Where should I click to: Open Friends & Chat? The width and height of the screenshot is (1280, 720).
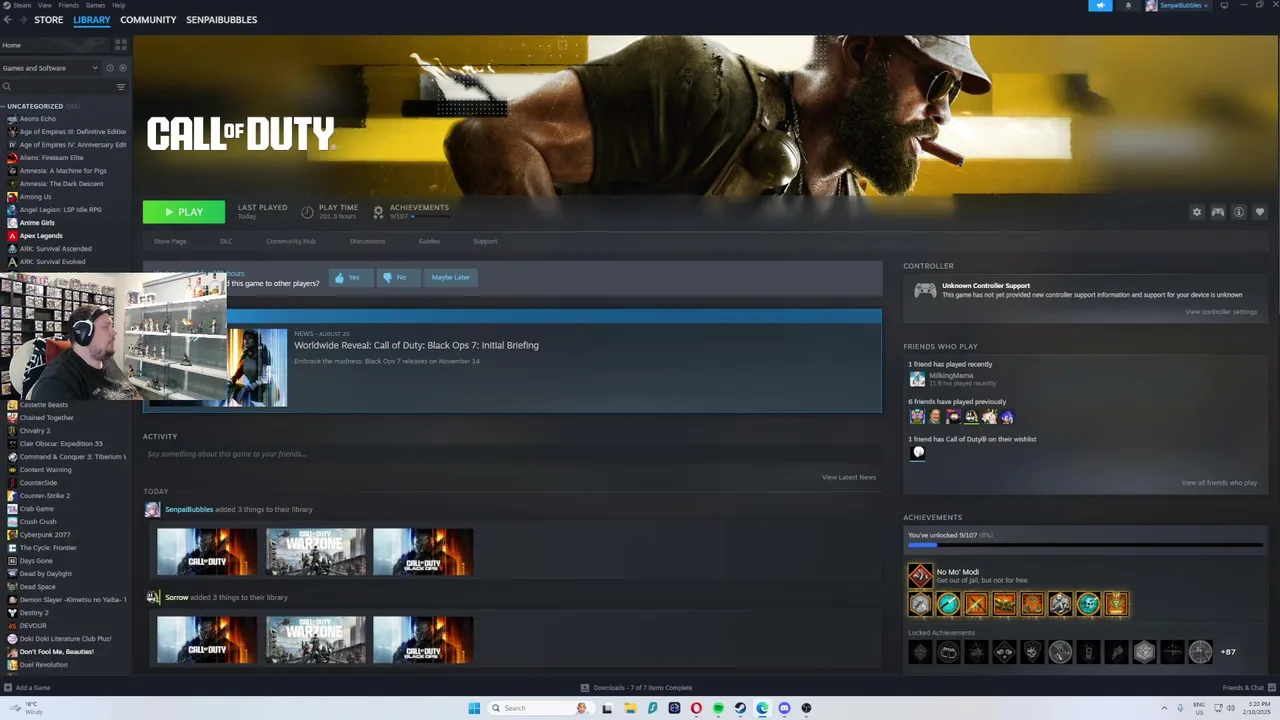tap(1249, 688)
